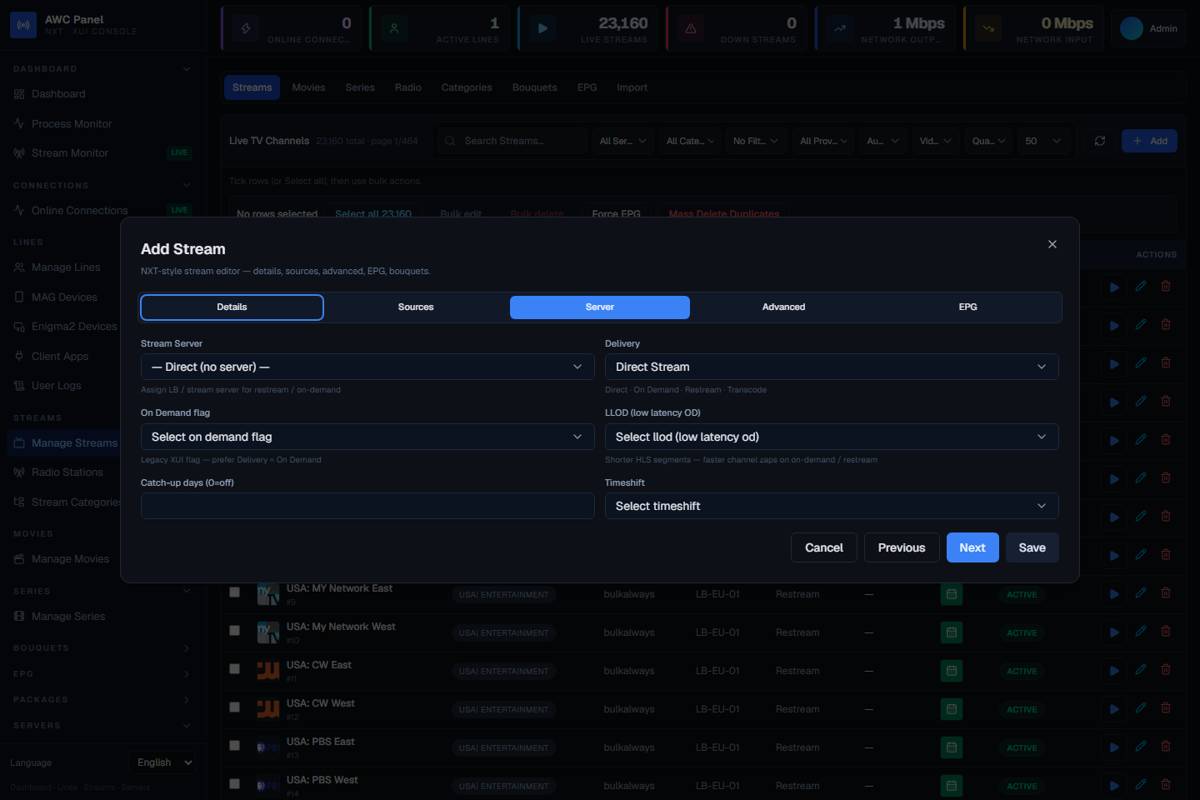Click the Stream Categories icon
The width and height of the screenshot is (1200, 800).
[19, 502]
